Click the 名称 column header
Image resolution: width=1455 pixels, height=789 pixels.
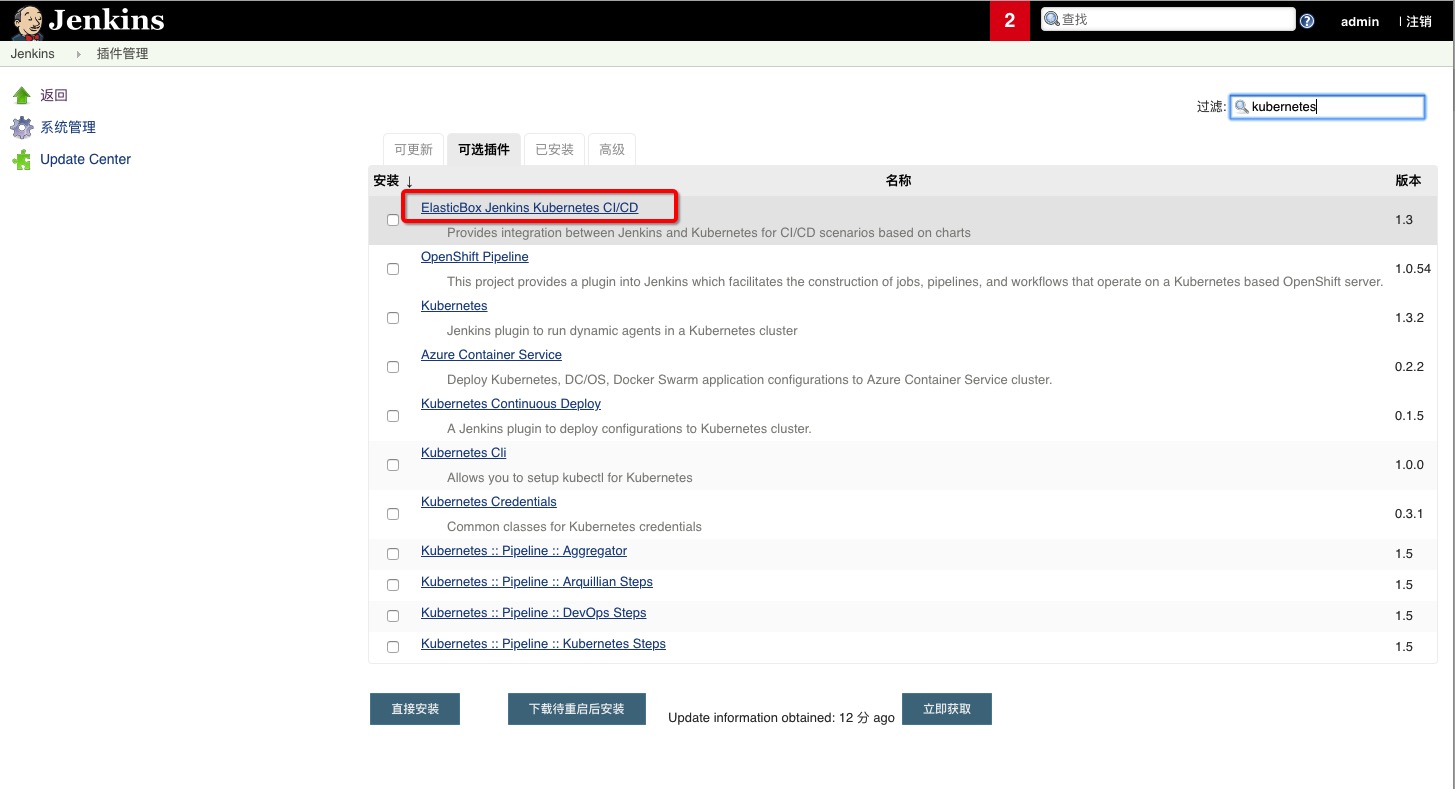coord(898,181)
